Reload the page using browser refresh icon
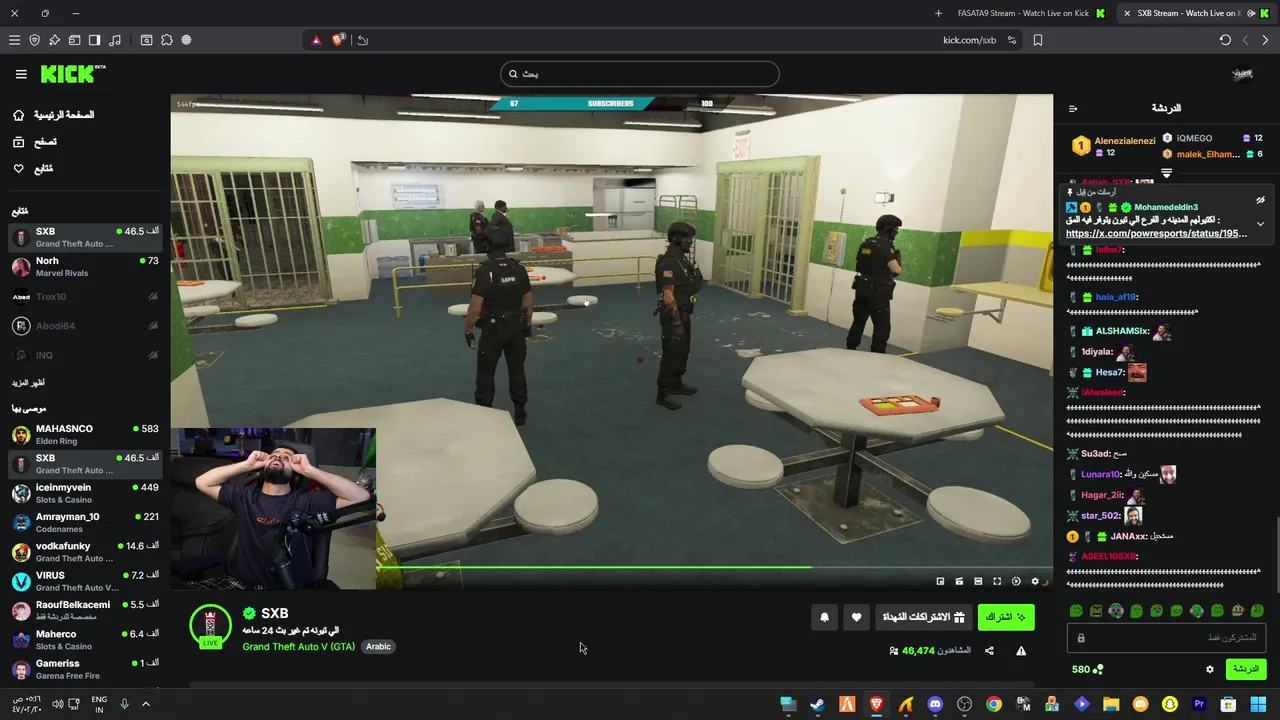The image size is (1280, 720). pos(1225,40)
